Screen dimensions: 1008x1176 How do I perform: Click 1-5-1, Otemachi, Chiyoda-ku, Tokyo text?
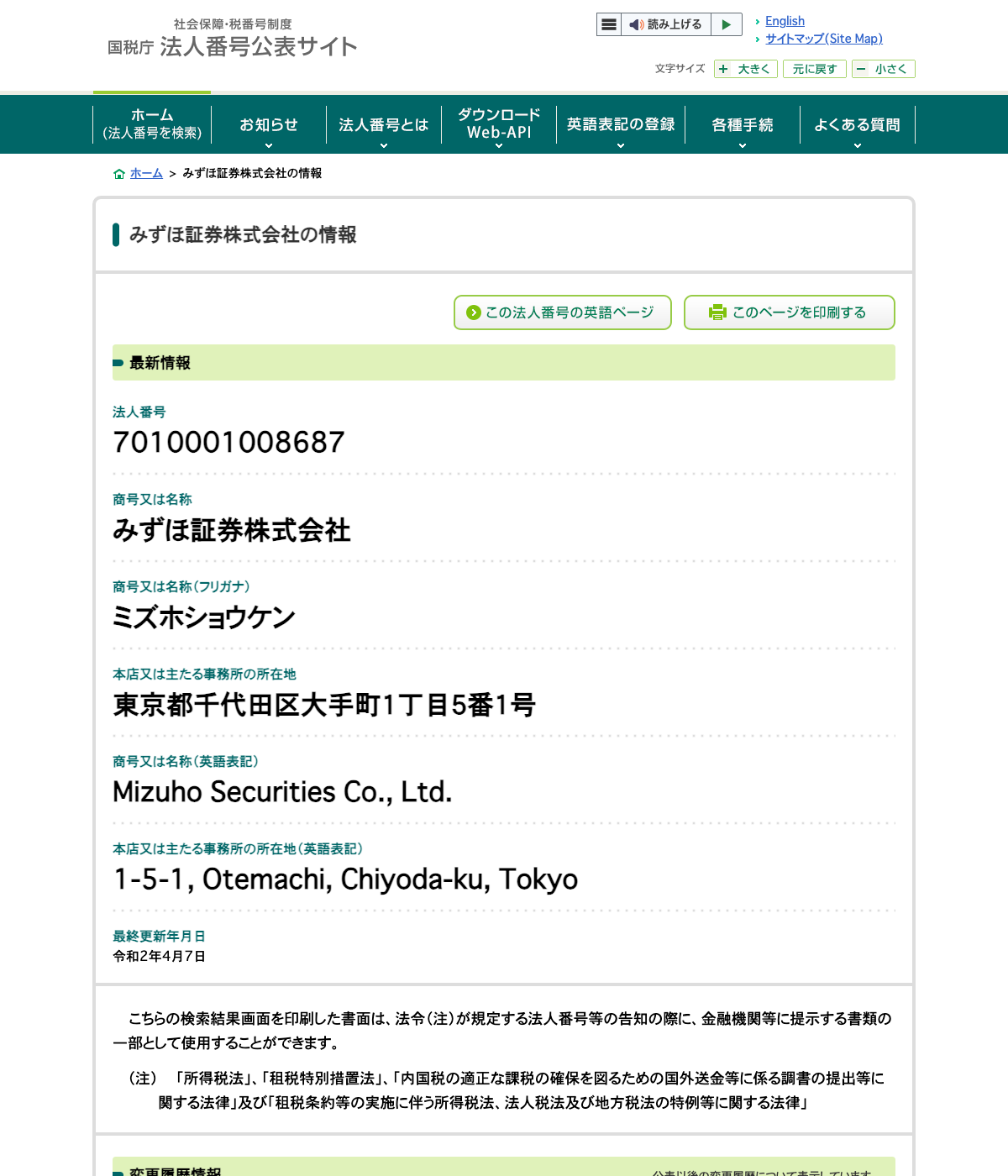pyautogui.click(x=345, y=879)
